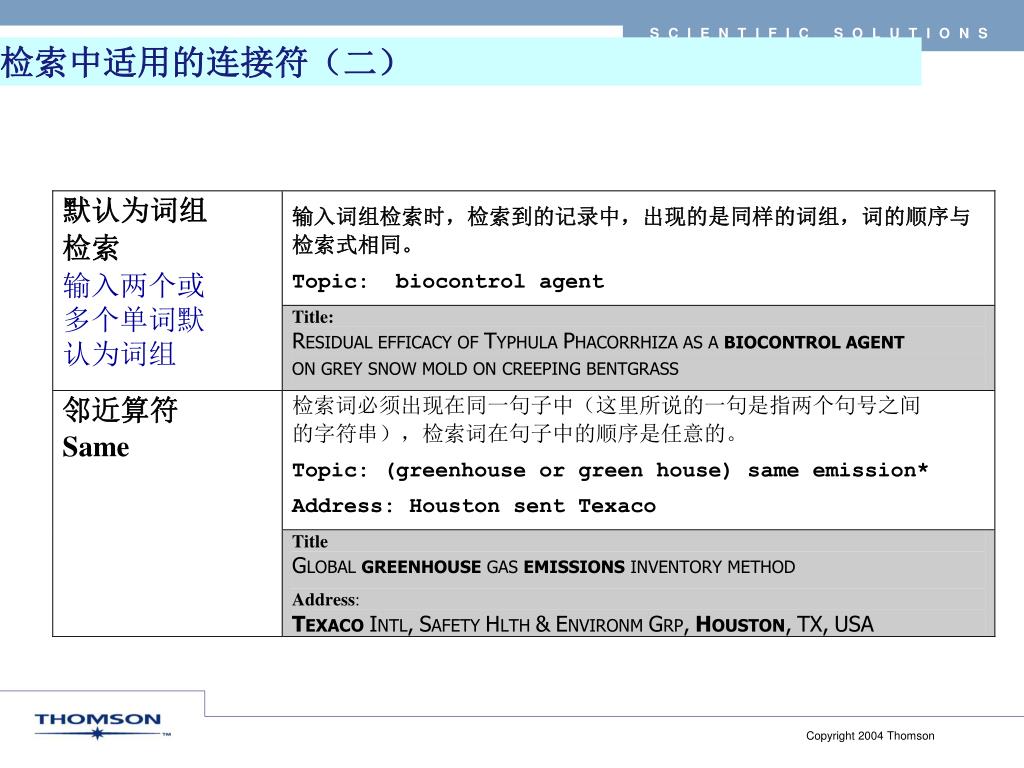Click the bold BIOCONTROL AGENT result text
The image size is (1024, 768).
click(x=814, y=342)
